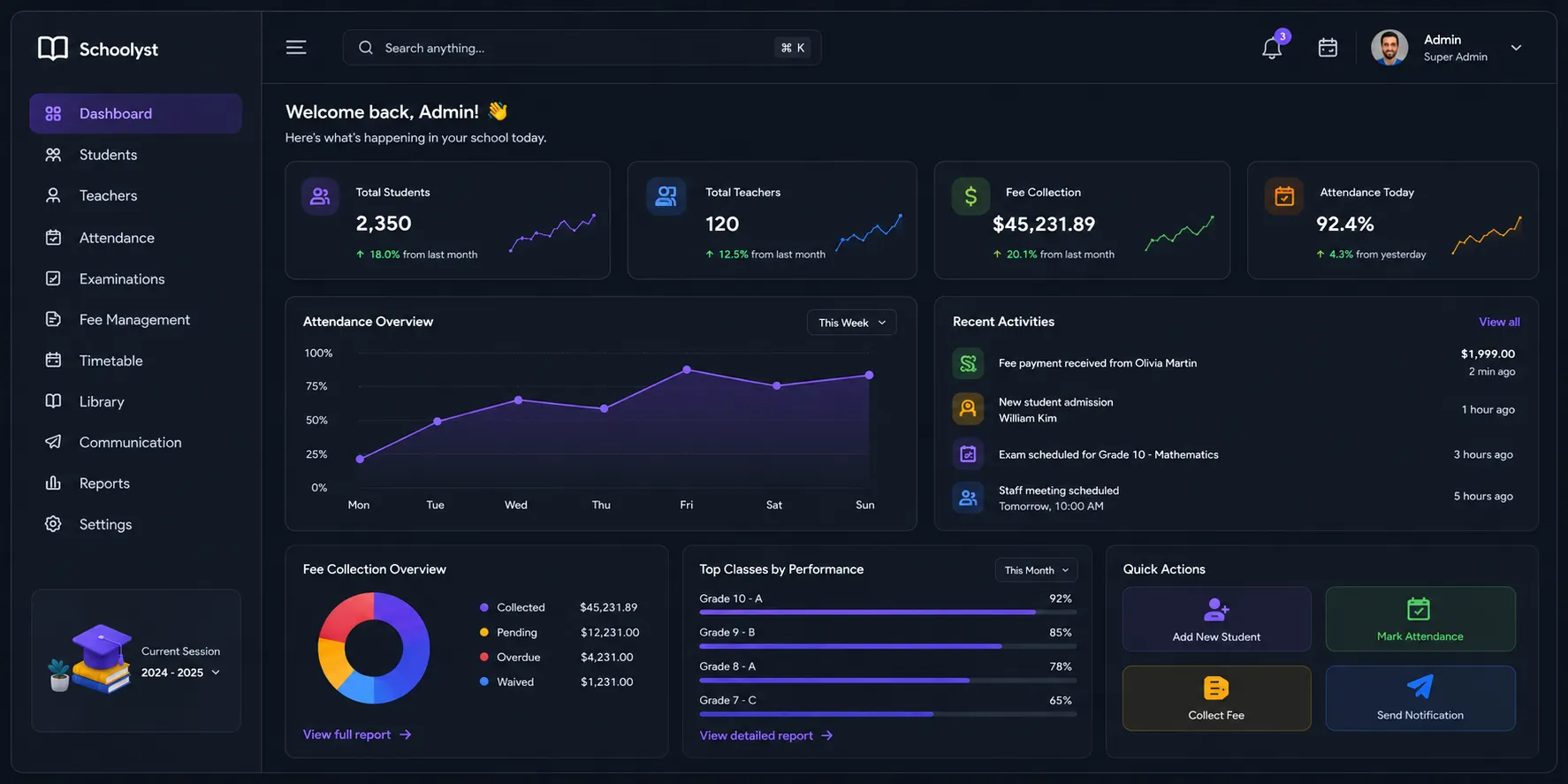Click the Total Students people icon

pos(320,196)
